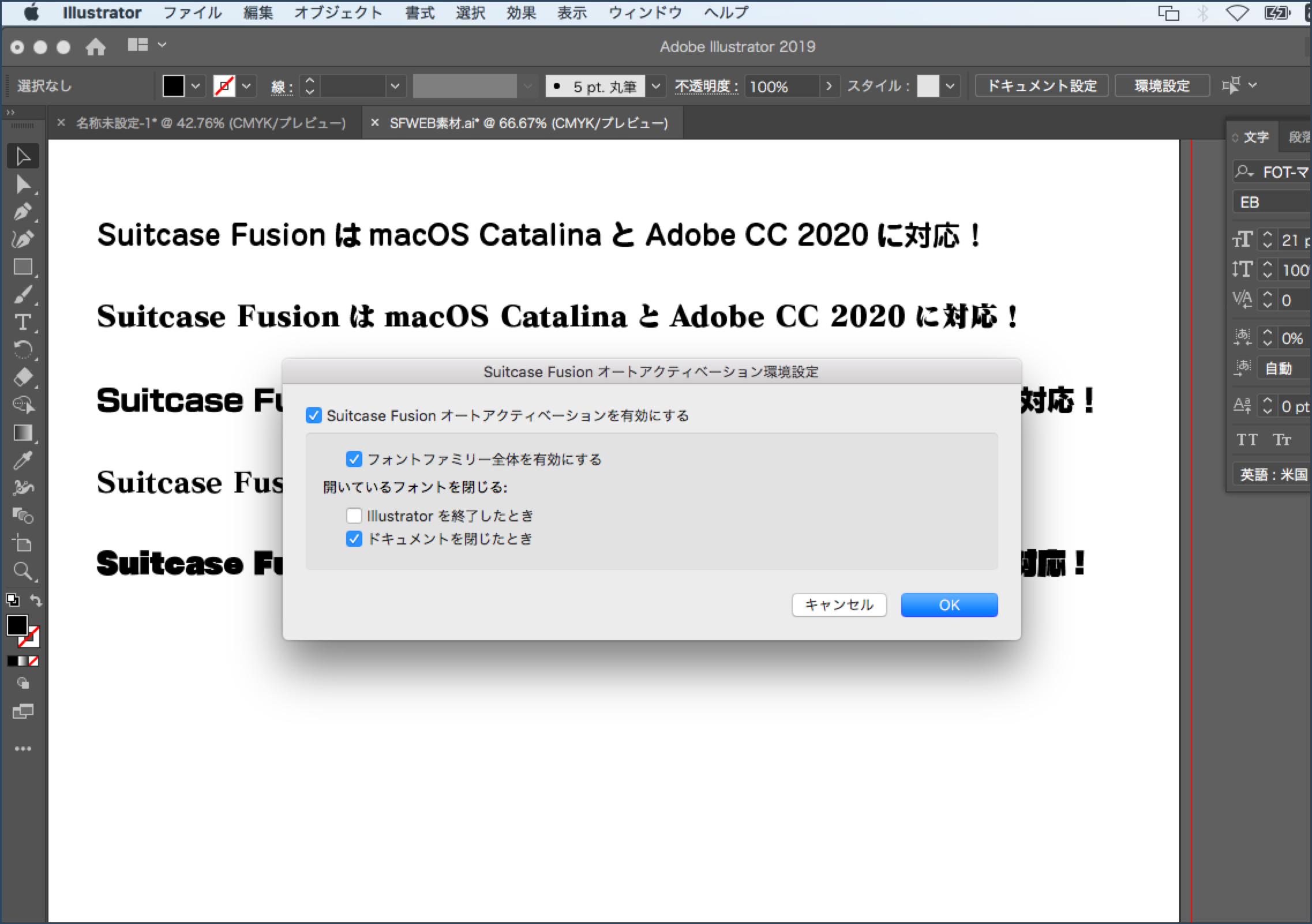Uncheck ドキュメントを閉じたとき option
This screenshot has height=924, width=1312.
point(354,539)
